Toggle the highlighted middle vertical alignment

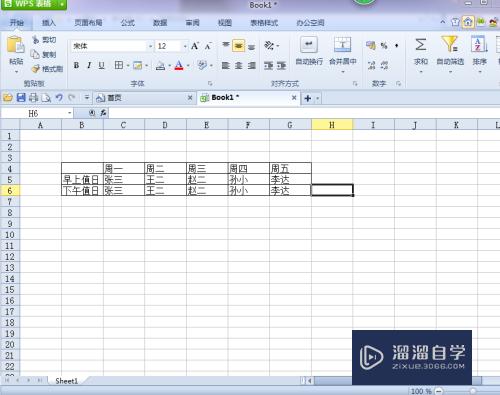point(238,46)
